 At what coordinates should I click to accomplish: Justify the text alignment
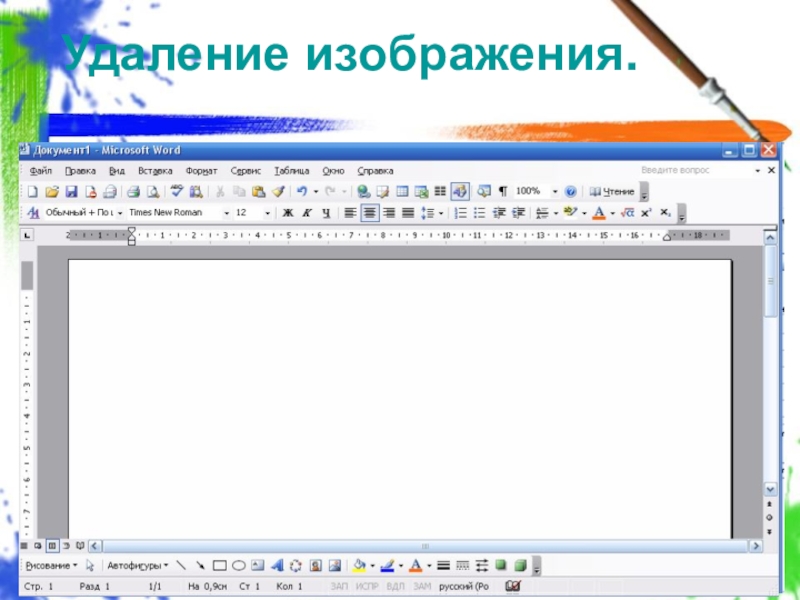[x=408, y=213]
